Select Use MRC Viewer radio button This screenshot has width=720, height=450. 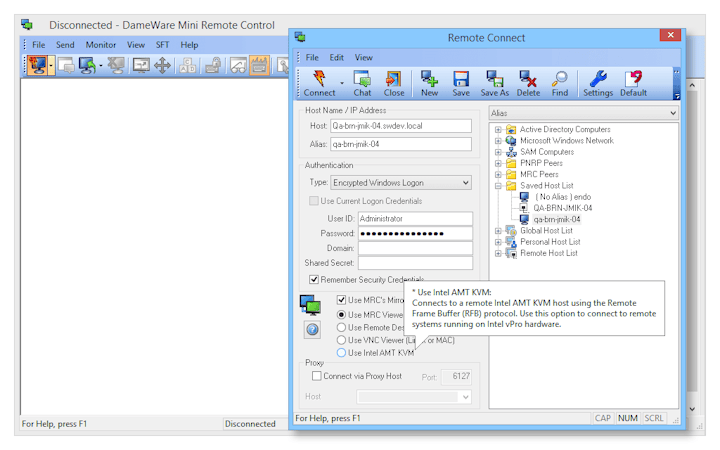pos(341,315)
